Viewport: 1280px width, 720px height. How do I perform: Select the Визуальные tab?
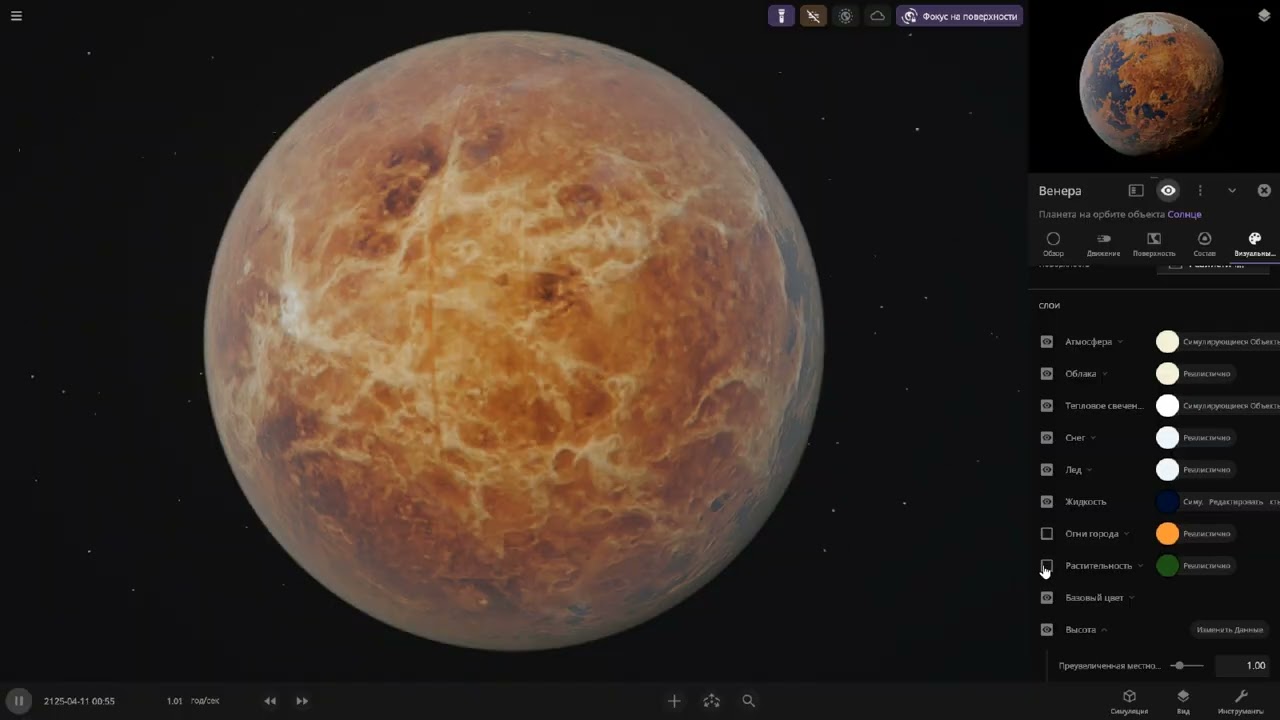click(1255, 244)
